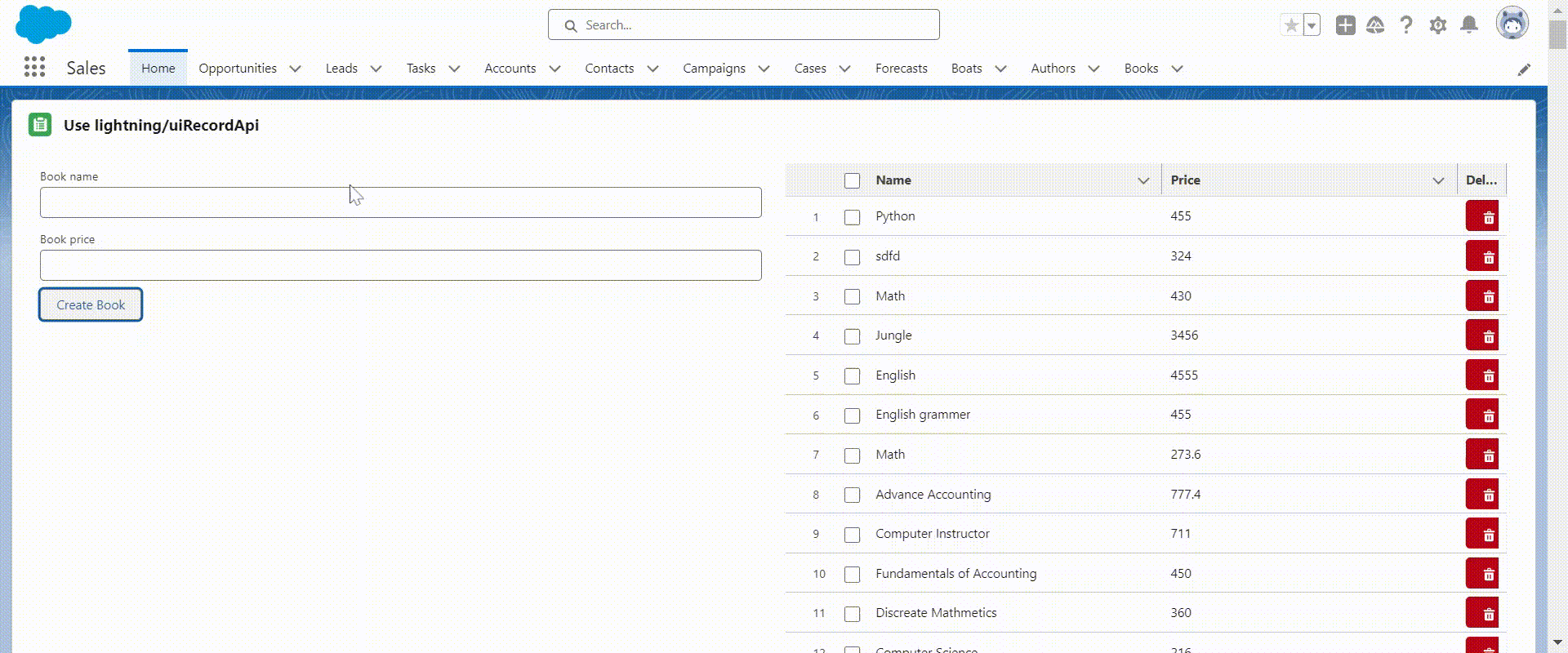The width and height of the screenshot is (1568, 653).
Task: Select the checkbox for English grammer
Action: click(852, 415)
